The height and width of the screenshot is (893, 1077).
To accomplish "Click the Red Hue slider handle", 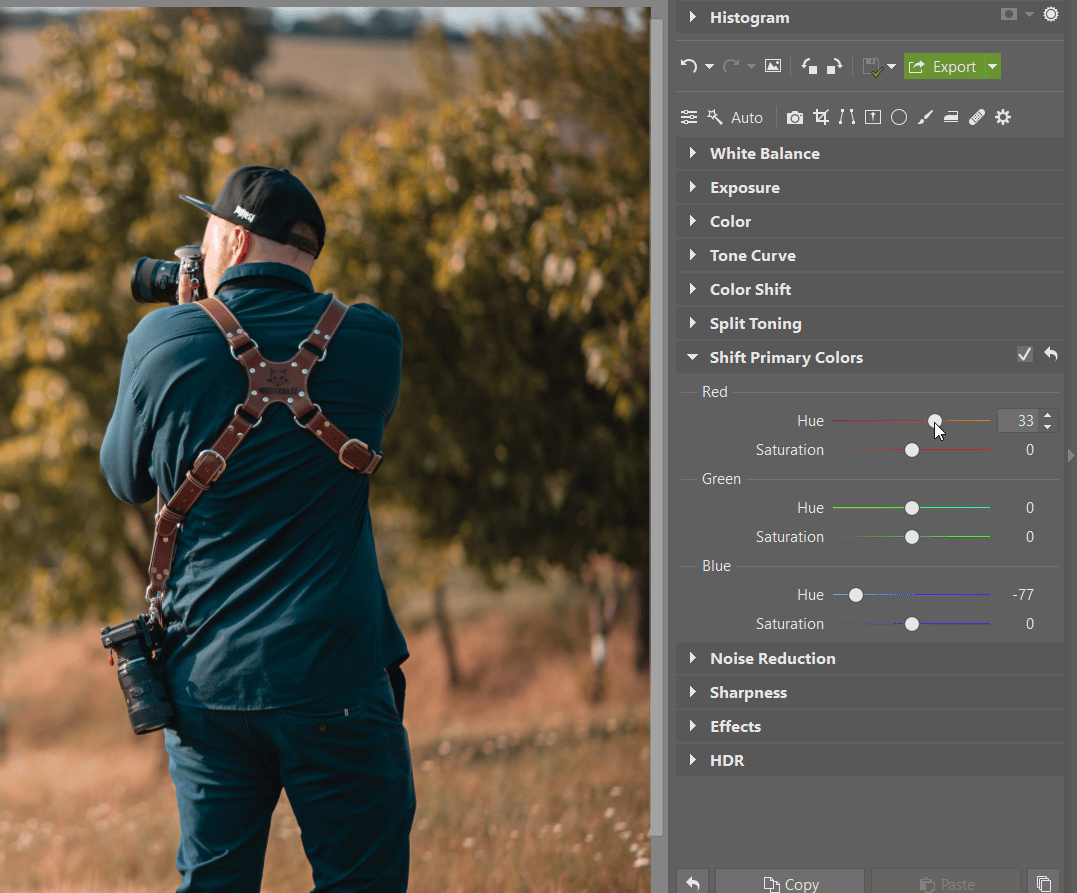I will click(x=935, y=420).
